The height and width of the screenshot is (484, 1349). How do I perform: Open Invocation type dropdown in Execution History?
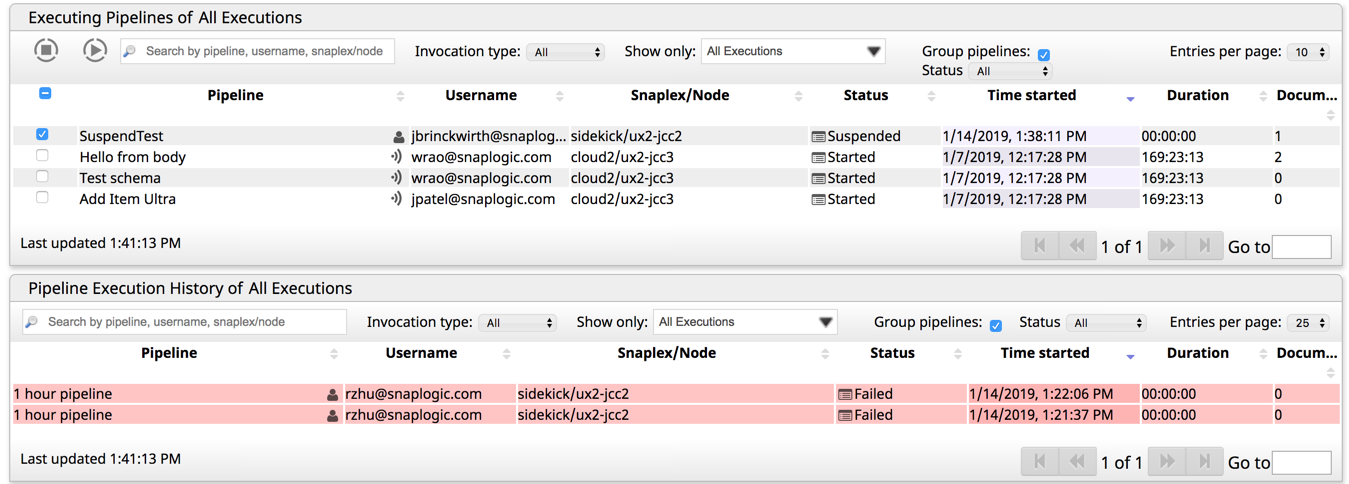[x=518, y=323]
